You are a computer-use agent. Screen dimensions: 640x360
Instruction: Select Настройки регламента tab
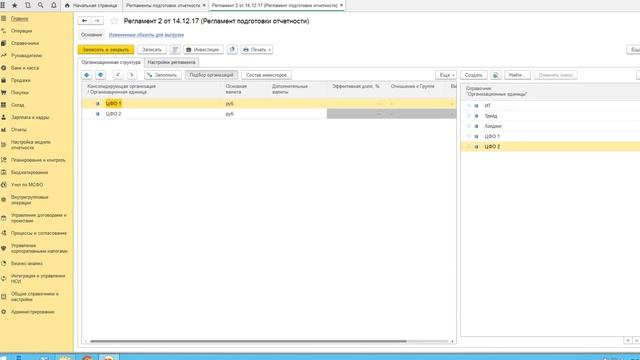171,62
